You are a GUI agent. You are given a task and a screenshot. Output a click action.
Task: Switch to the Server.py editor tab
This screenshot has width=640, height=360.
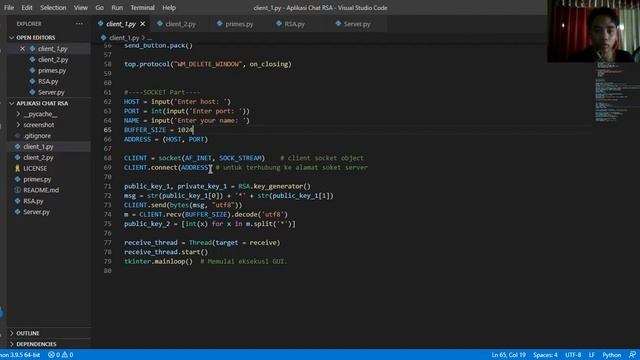click(x=356, y=24)
